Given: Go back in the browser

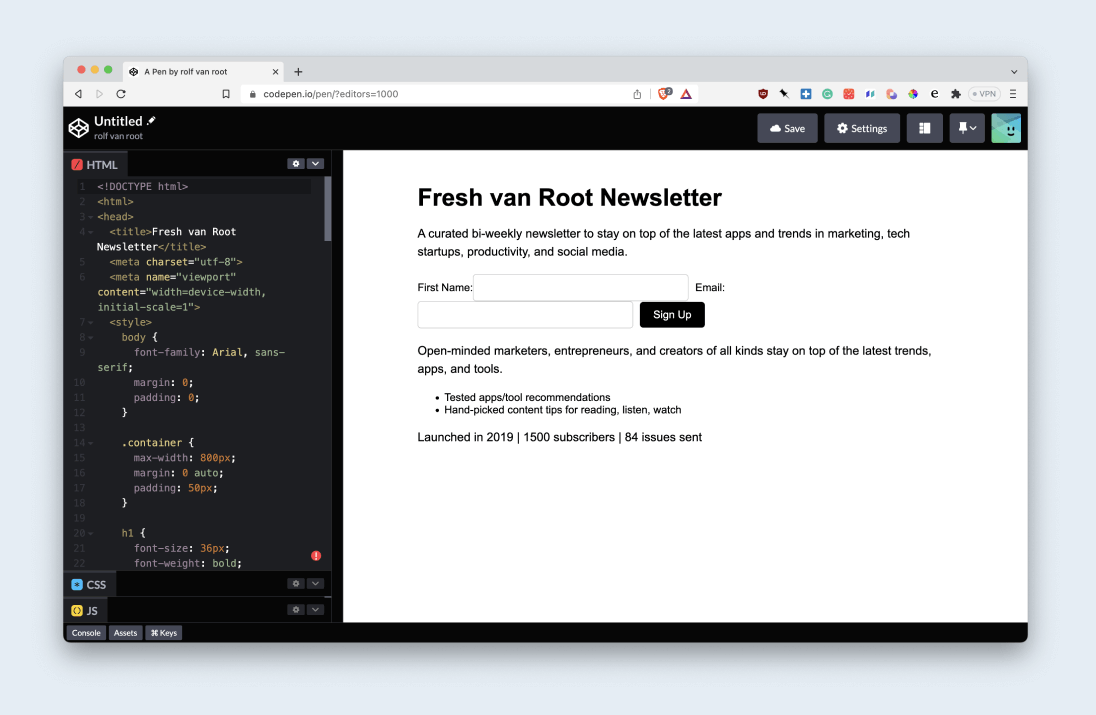Looking at the screenshot, I should 78,94.
